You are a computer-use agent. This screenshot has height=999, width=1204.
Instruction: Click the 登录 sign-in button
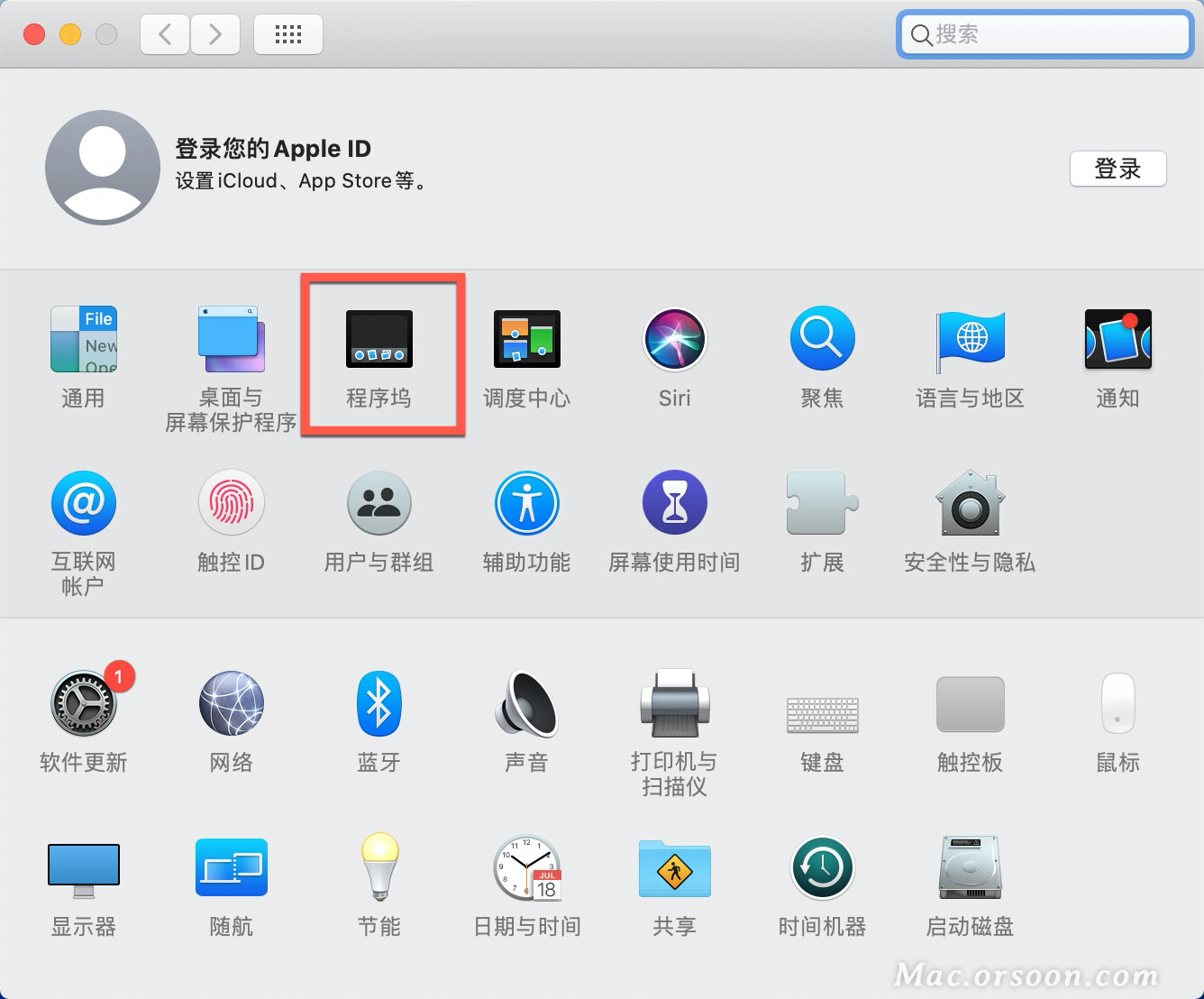(x=1117, y=169)
